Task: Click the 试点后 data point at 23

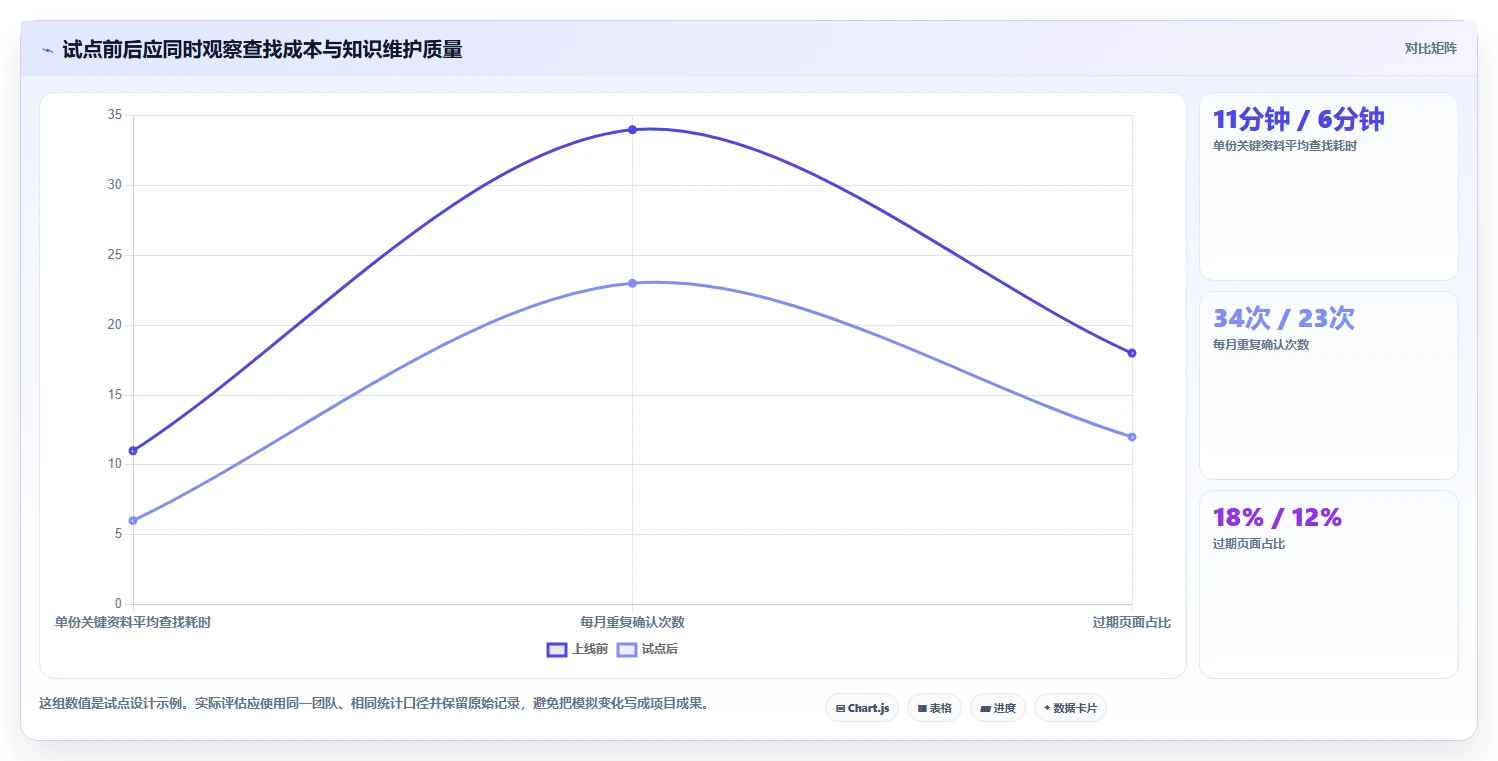Action: (632, 283)
